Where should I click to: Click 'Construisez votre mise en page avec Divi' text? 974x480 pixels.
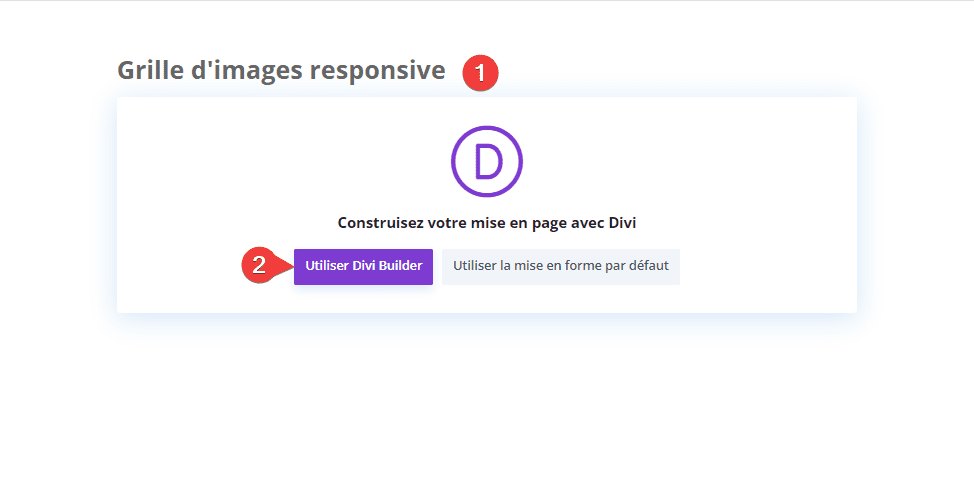(x=487, y=224)
